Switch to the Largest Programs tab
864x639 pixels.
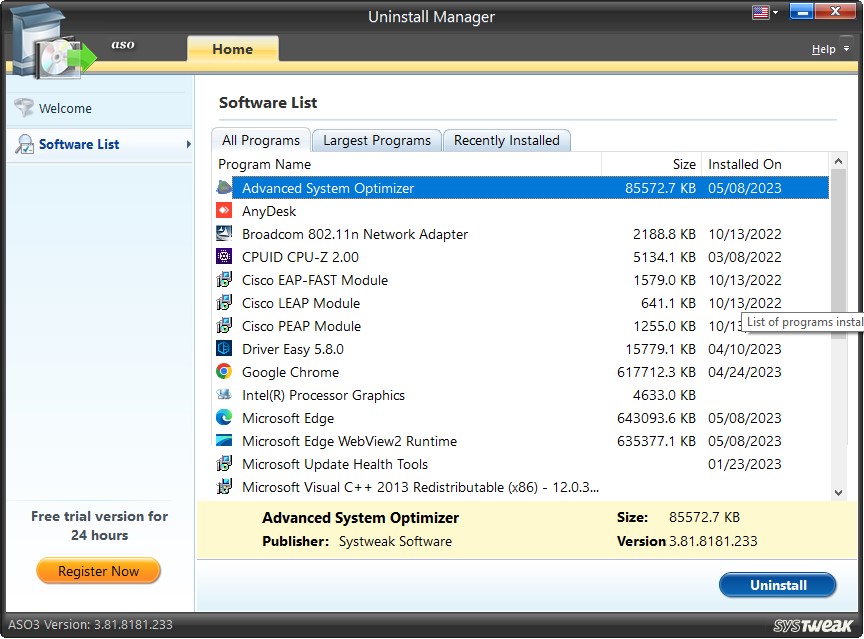(376, 140)
